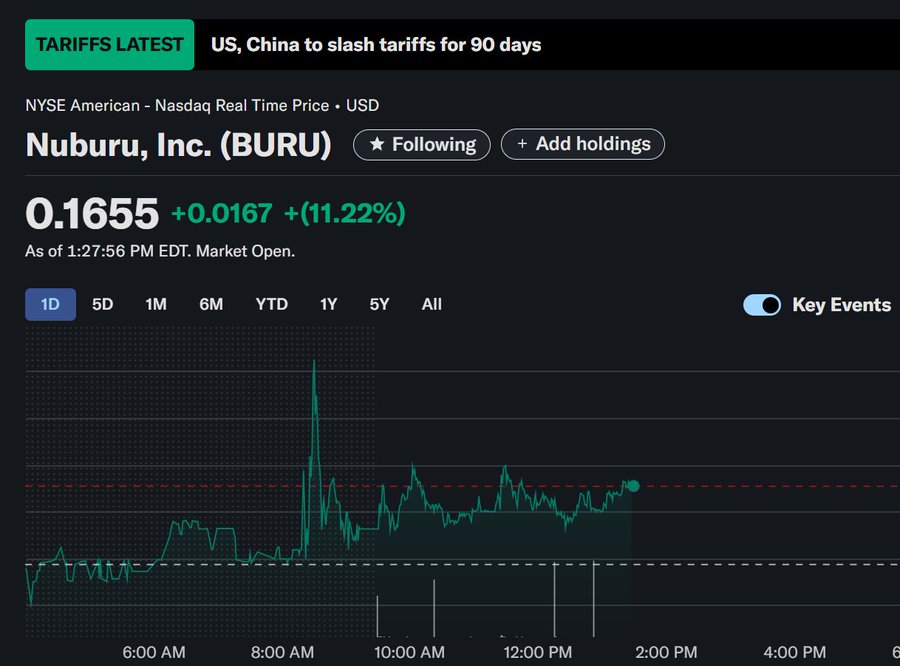
Task: Click the premarket spike peak on the chart
Action: click(314, 363)
